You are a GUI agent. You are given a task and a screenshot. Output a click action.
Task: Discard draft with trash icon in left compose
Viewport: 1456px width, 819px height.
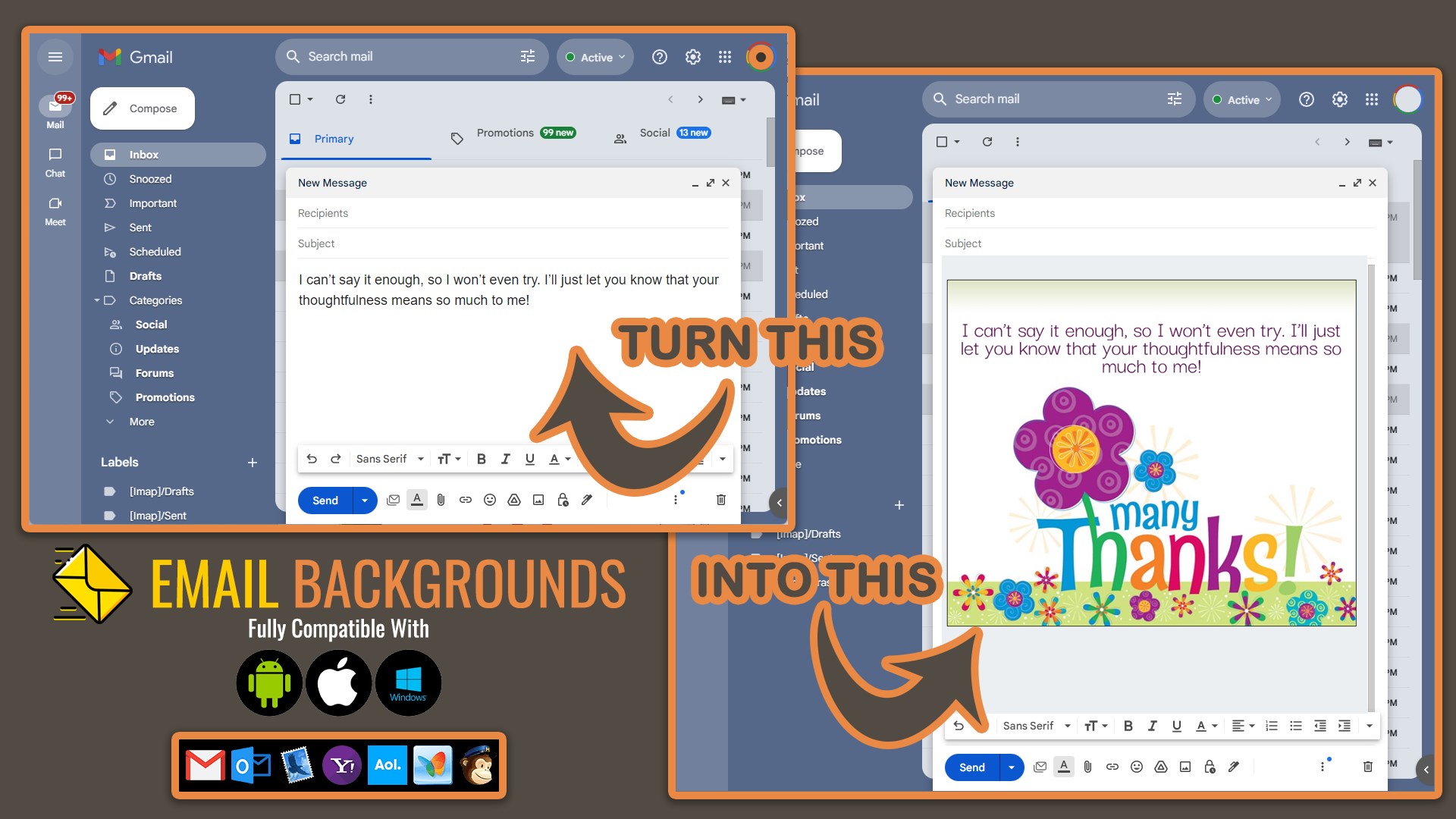coord(721,500)
